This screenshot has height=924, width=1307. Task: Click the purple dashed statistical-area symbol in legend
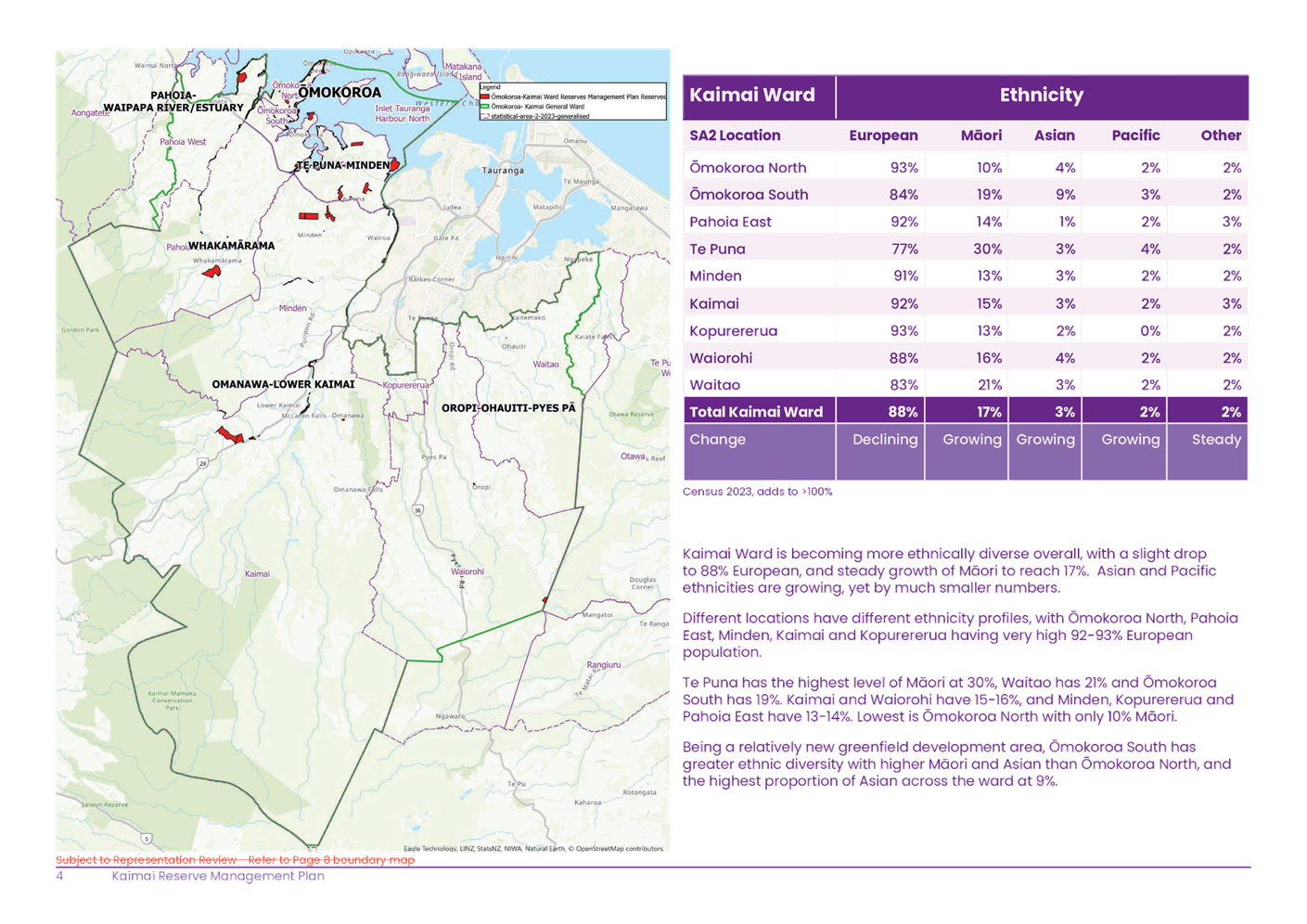485,116
